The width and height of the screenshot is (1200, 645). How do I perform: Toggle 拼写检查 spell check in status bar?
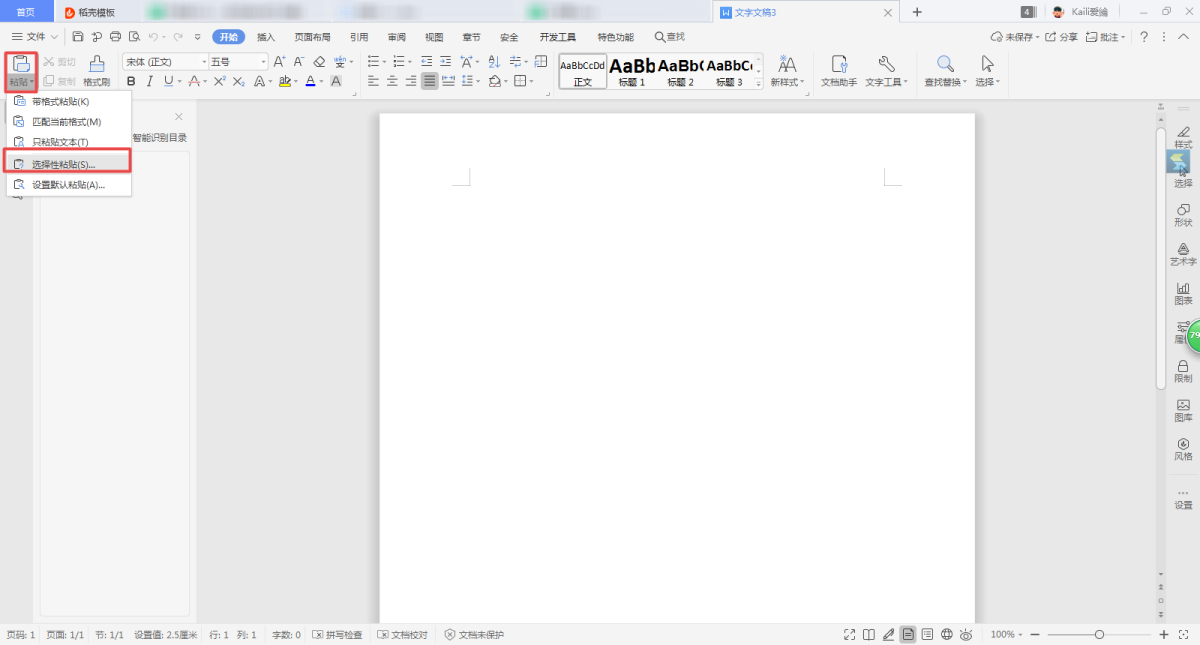337,635
